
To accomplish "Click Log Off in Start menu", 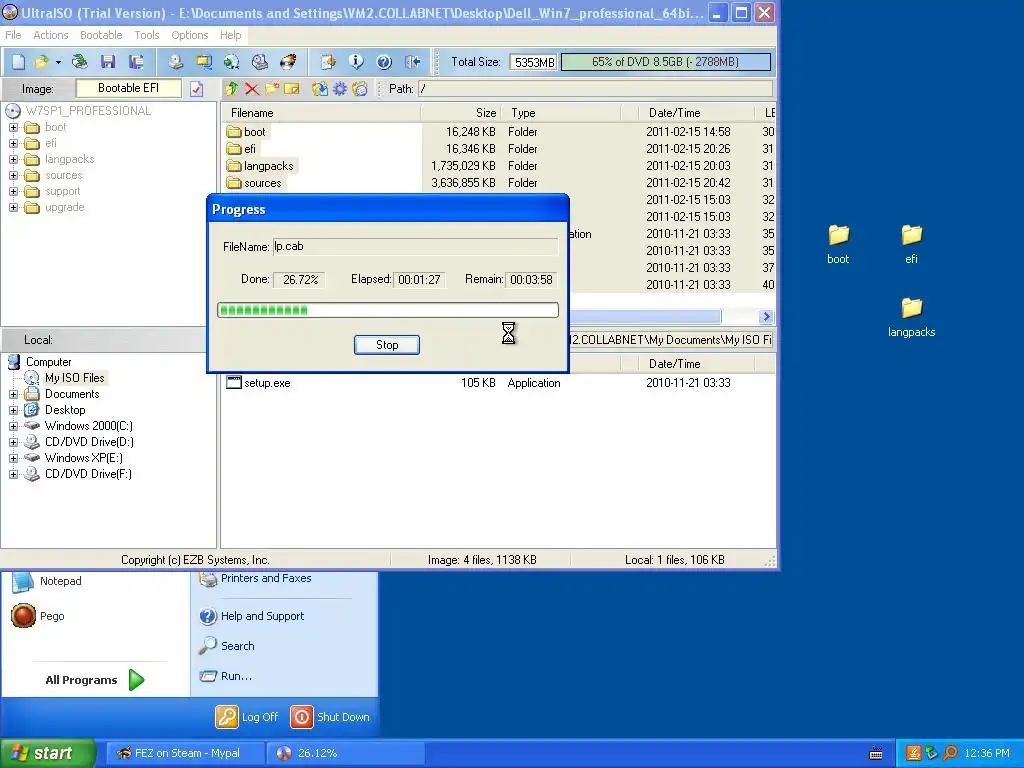I will (247, 717).
